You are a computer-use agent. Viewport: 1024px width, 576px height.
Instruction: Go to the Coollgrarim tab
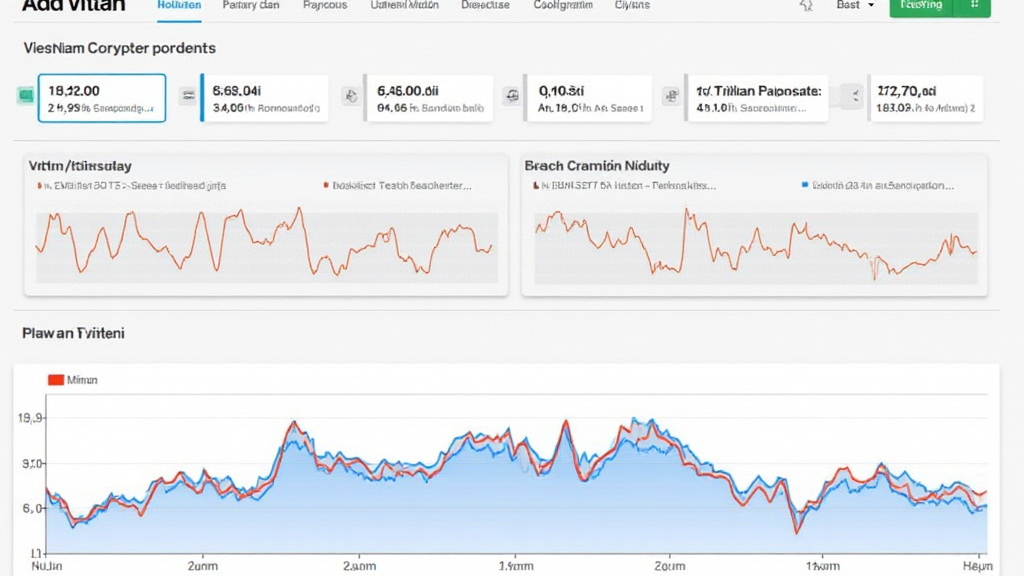(x=563, y=6)
